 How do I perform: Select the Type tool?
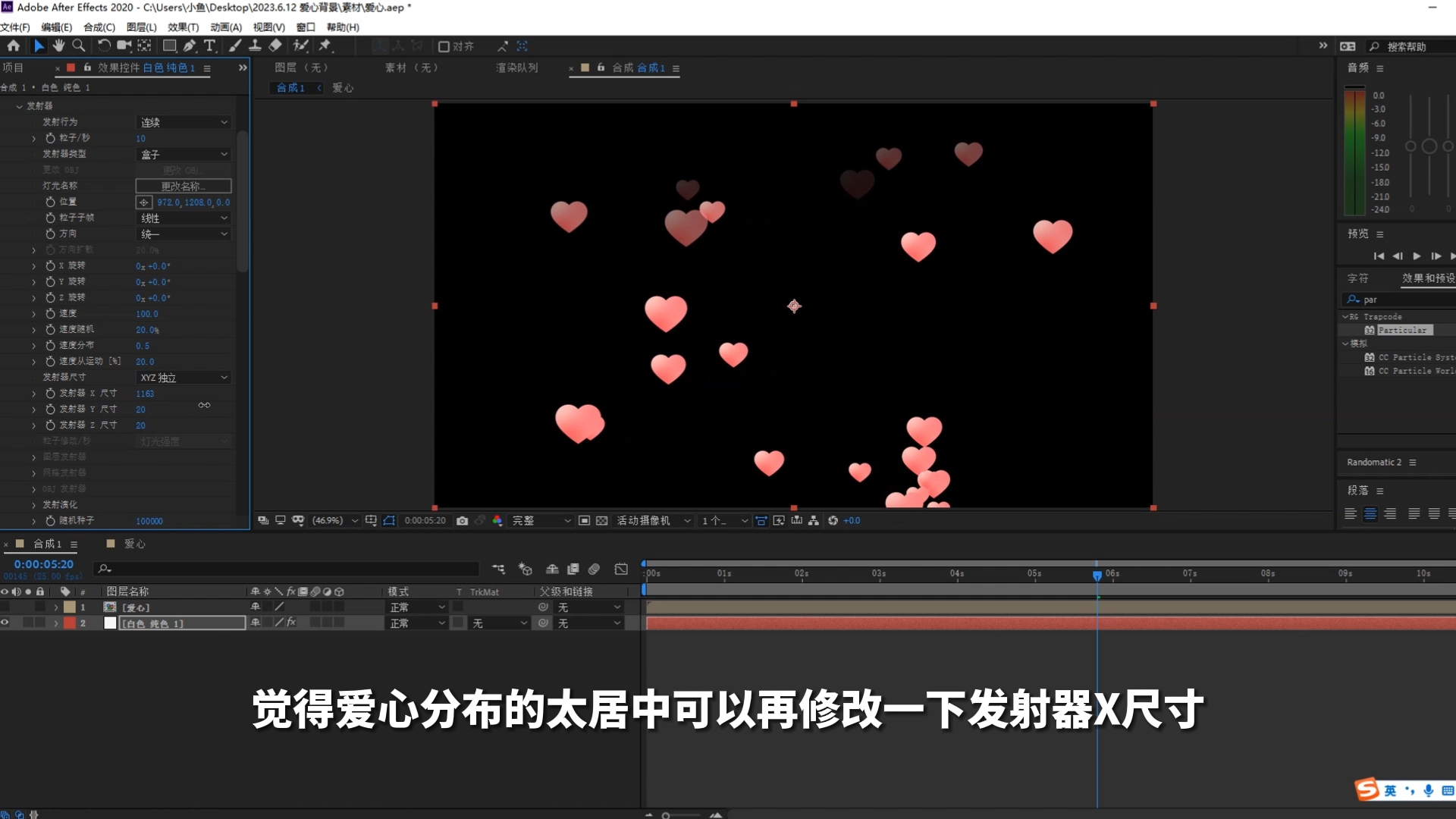tap(209, 45)
